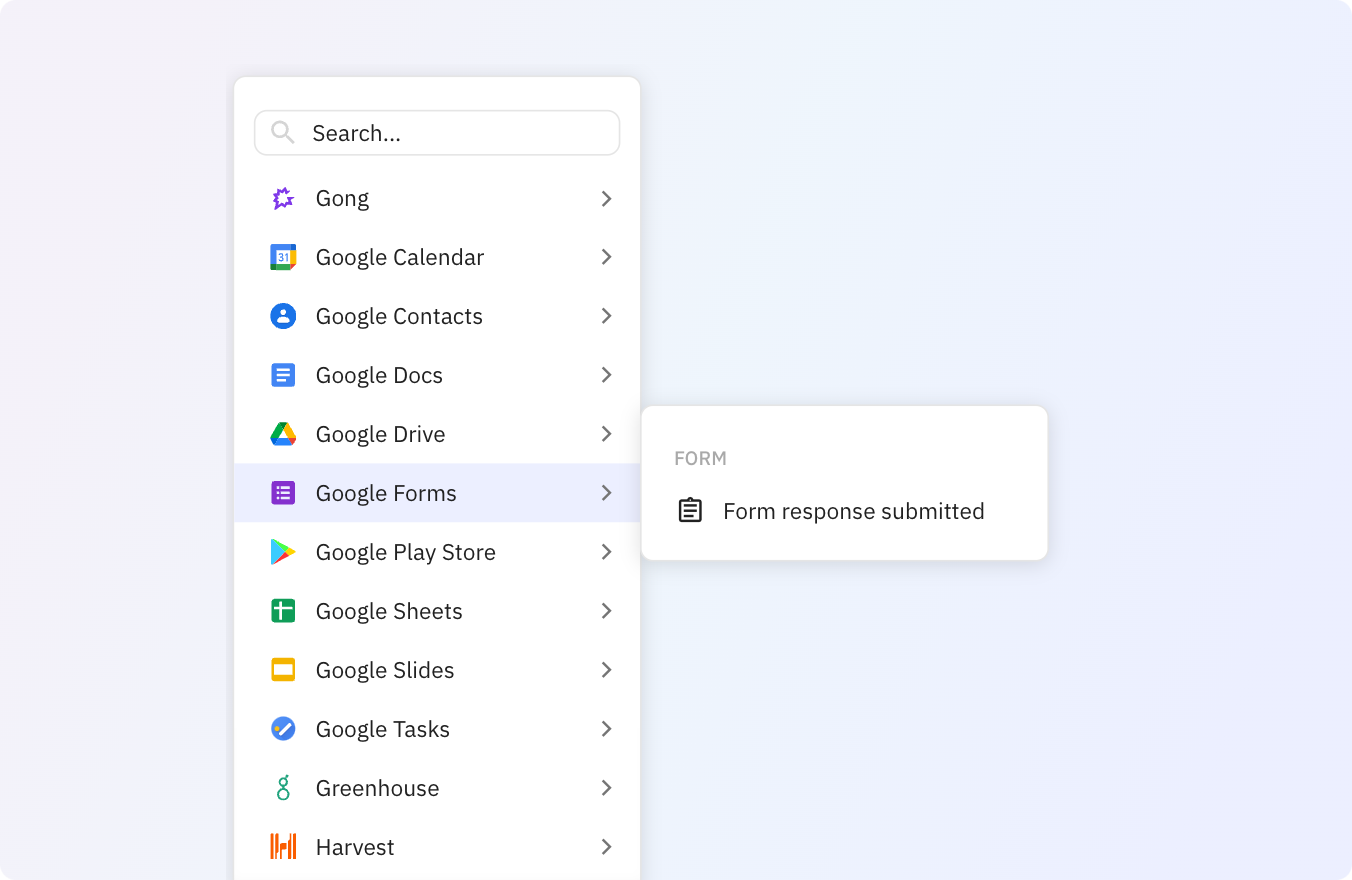Choose Google Contacts from the list
The width and height of the screenshot is (1352, 880).
pyautogui.click(x=437, y=316)
